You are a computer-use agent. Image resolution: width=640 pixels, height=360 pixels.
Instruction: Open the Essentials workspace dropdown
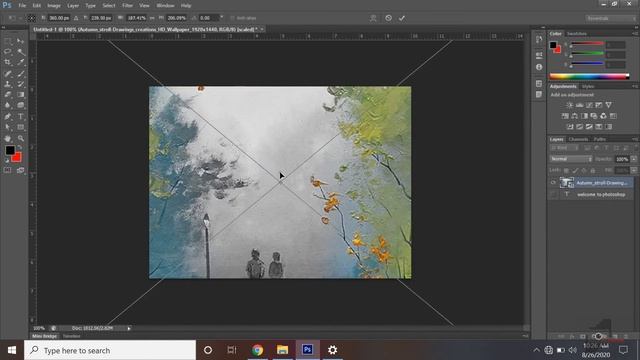(x=610, y=18)
